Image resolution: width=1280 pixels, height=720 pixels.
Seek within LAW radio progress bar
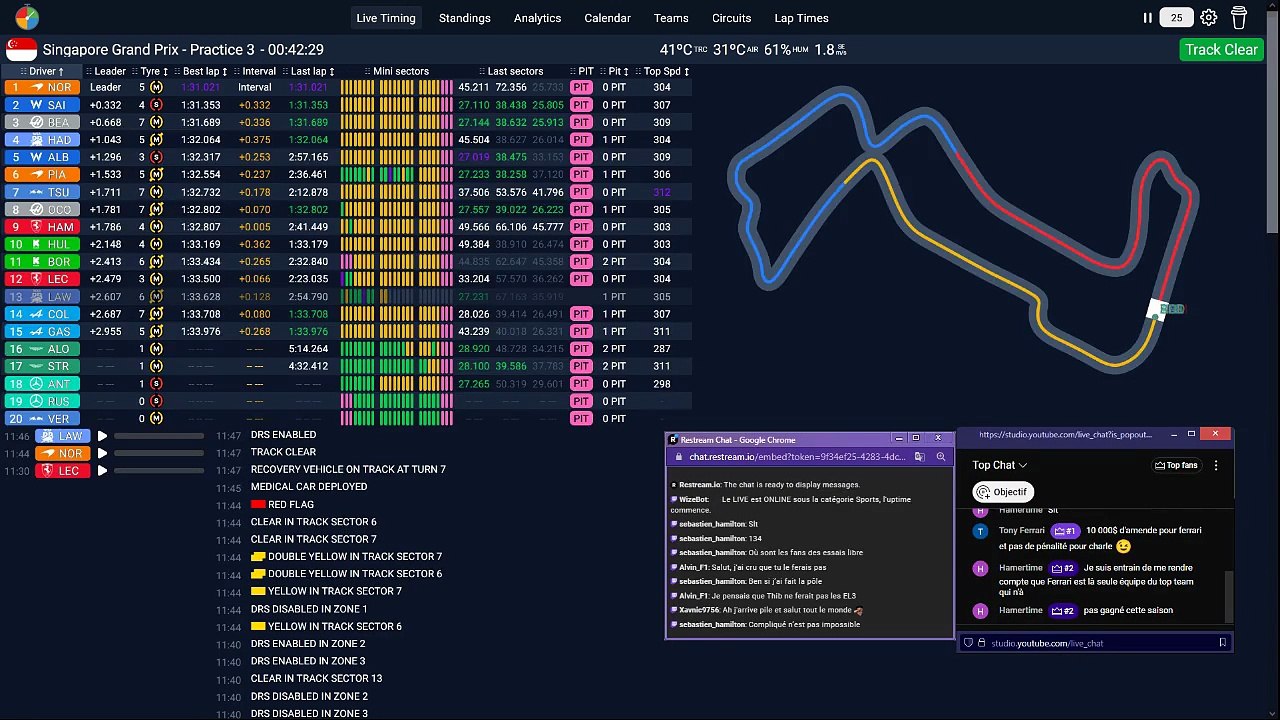pyautogui.click(x=160, y=436)
